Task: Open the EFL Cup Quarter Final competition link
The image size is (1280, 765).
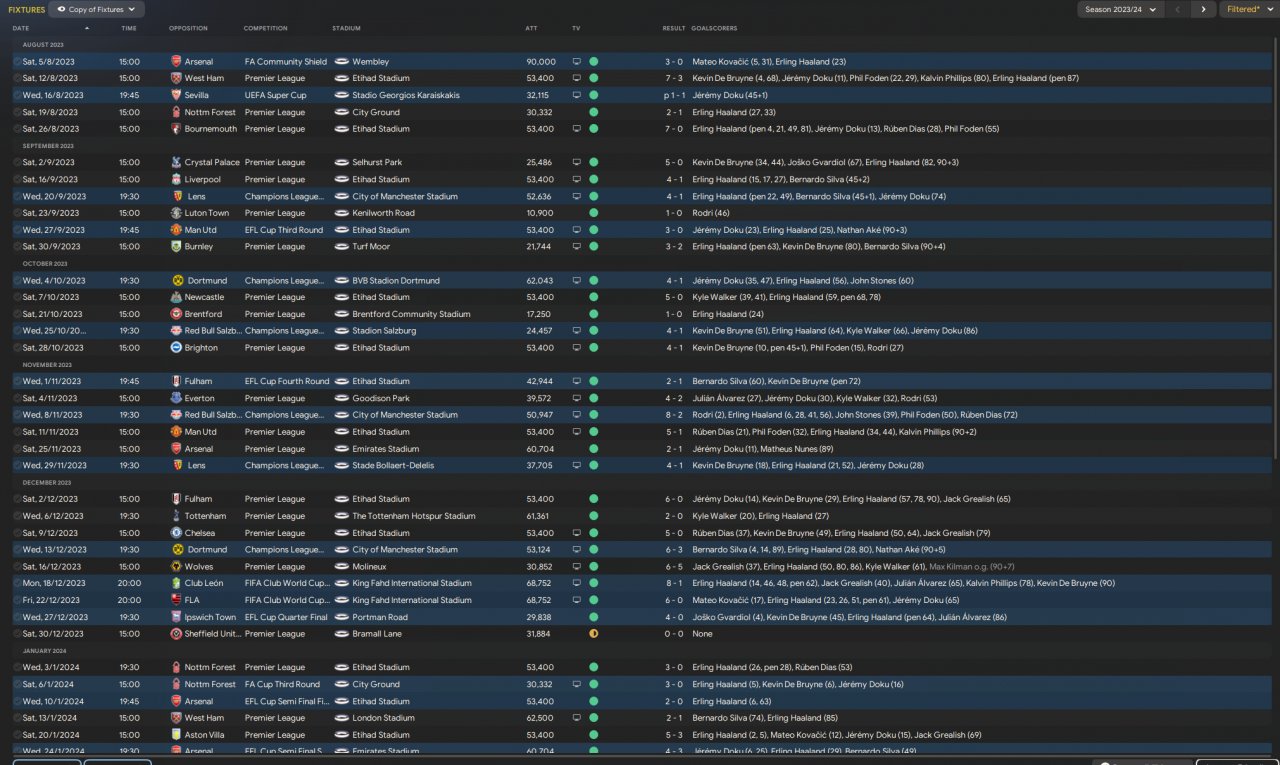Action: tap(285, 617)
